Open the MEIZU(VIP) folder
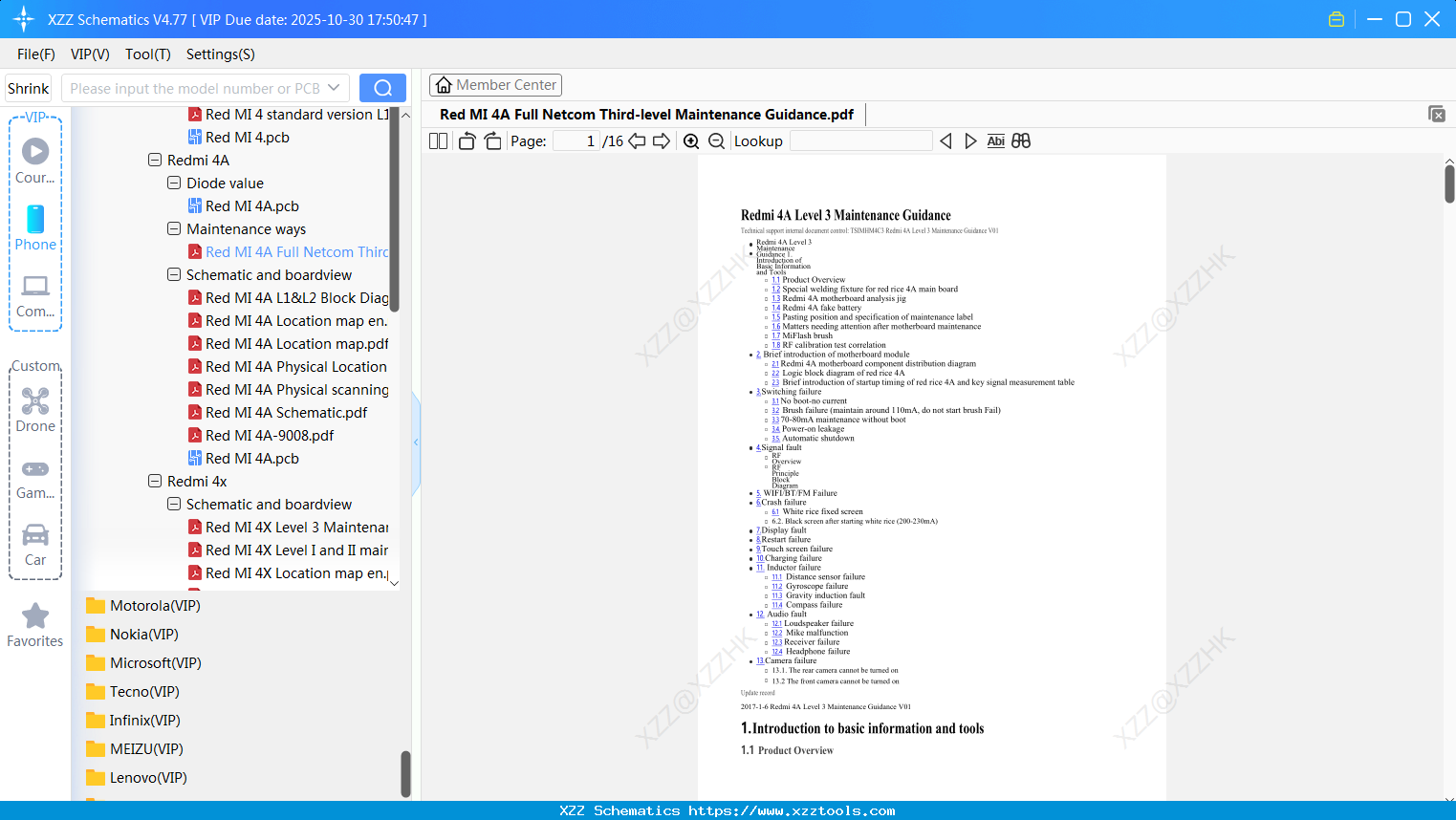Viewport: 1456px width, 820px height. point(135,748)
